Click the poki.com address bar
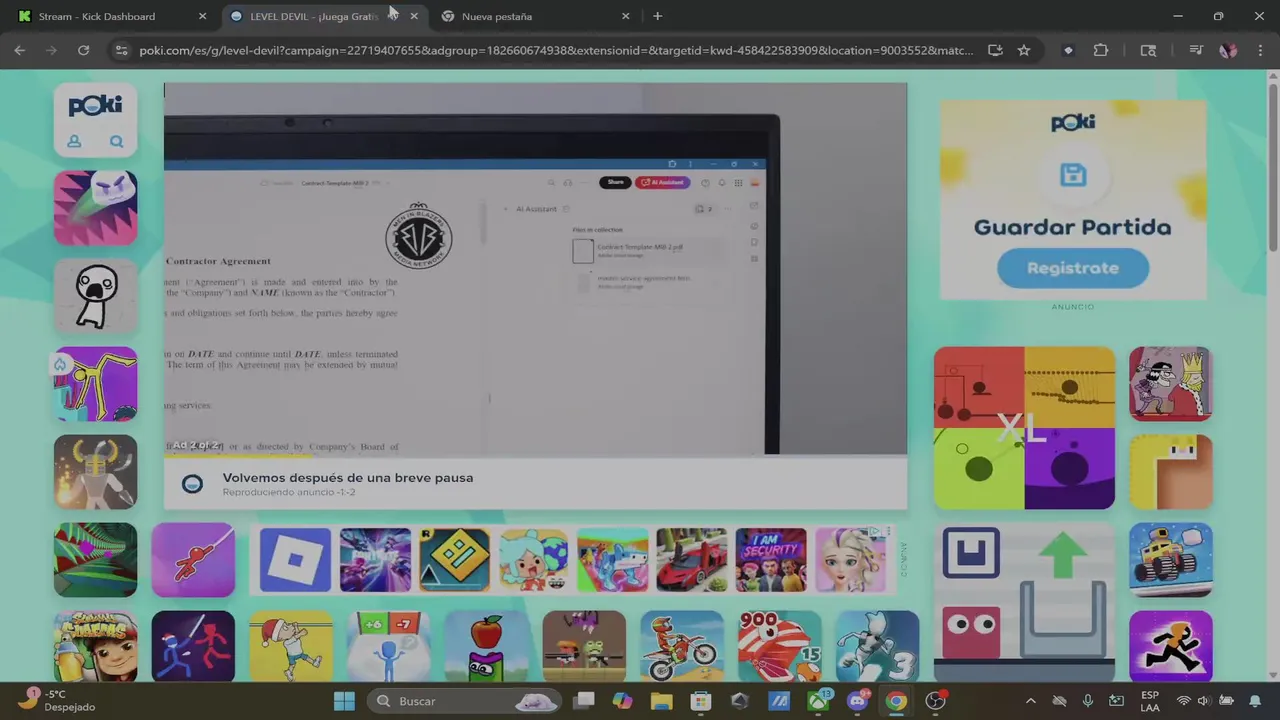This screenshot has height=720, width=1280. click(x=555, y=50)
